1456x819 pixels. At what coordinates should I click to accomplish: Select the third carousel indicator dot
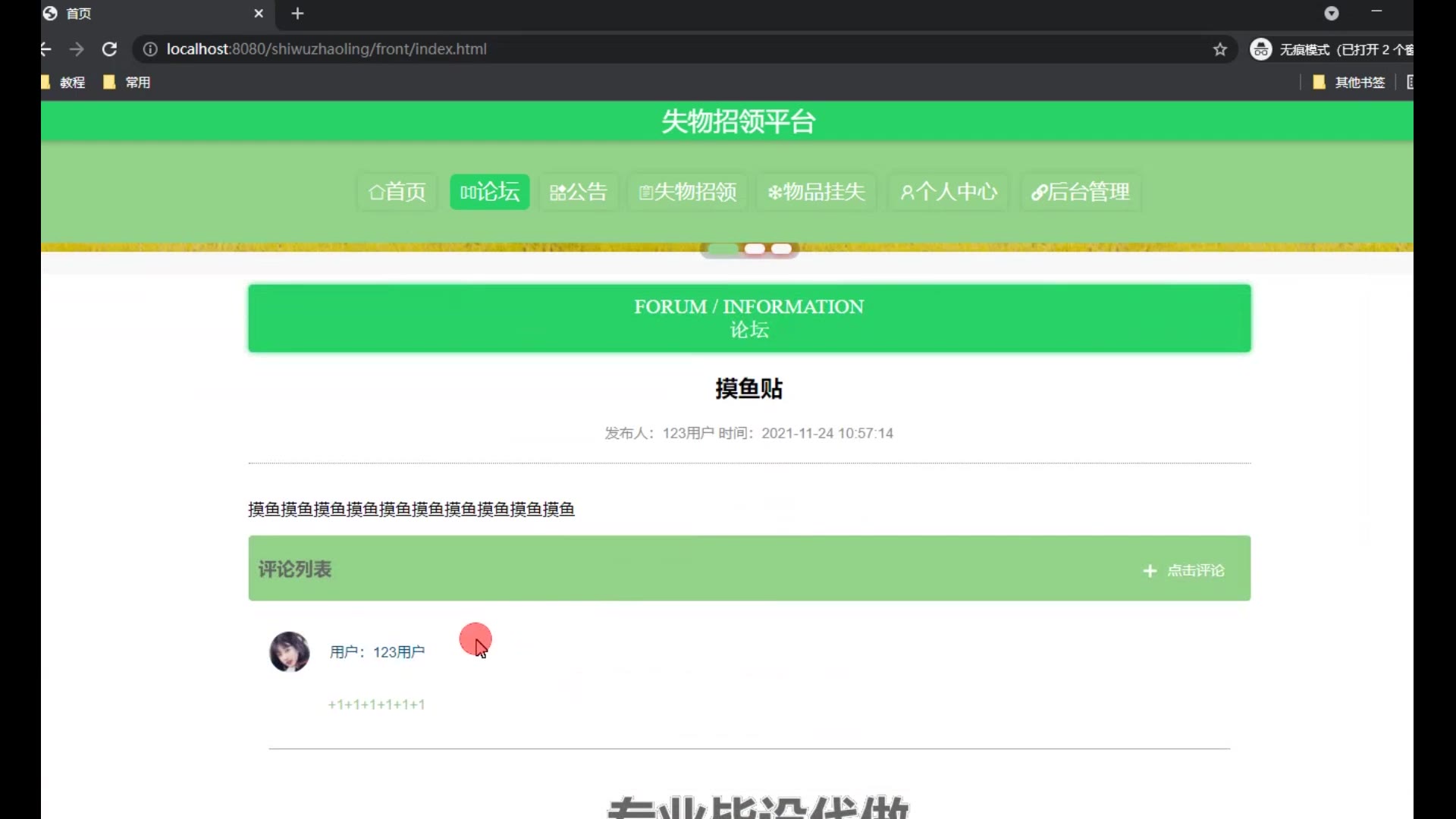[781, 249]
